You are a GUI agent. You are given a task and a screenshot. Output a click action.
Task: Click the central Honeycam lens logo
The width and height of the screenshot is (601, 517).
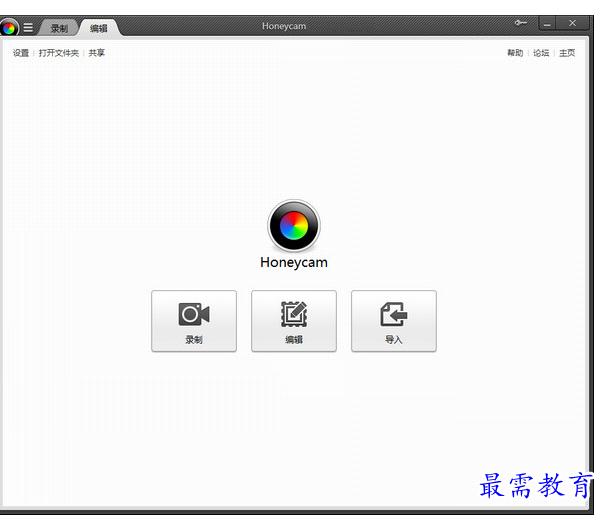click(294, 225)
